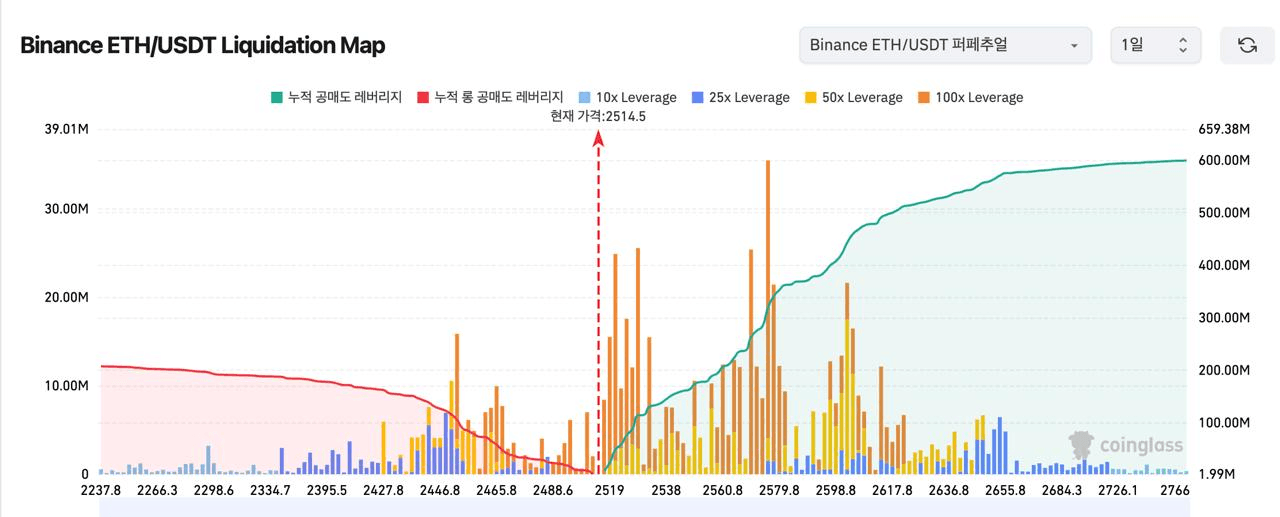Click the Binance ETH/USDT Liquidation Map title

pos(202,45)
